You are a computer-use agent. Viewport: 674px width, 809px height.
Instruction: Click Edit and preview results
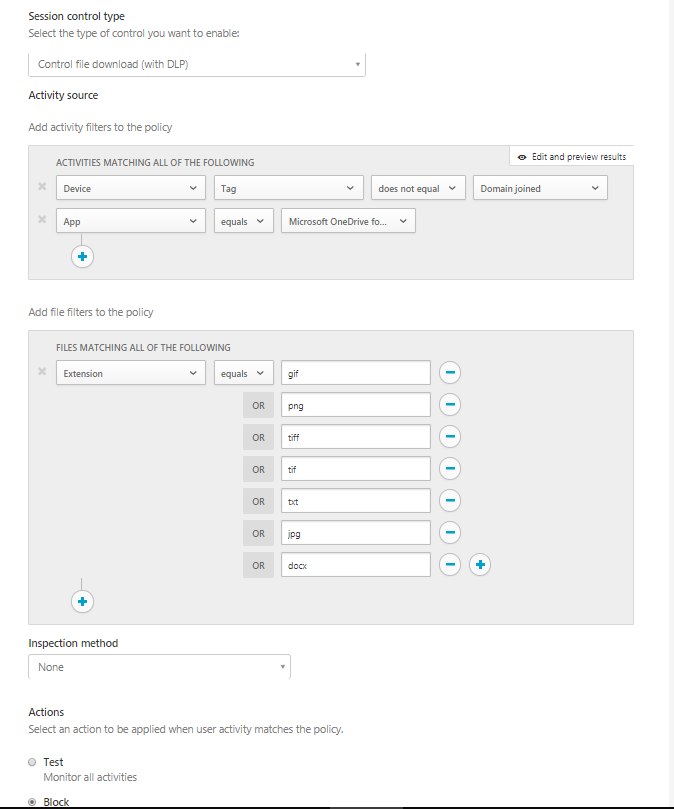click(573, 156)
